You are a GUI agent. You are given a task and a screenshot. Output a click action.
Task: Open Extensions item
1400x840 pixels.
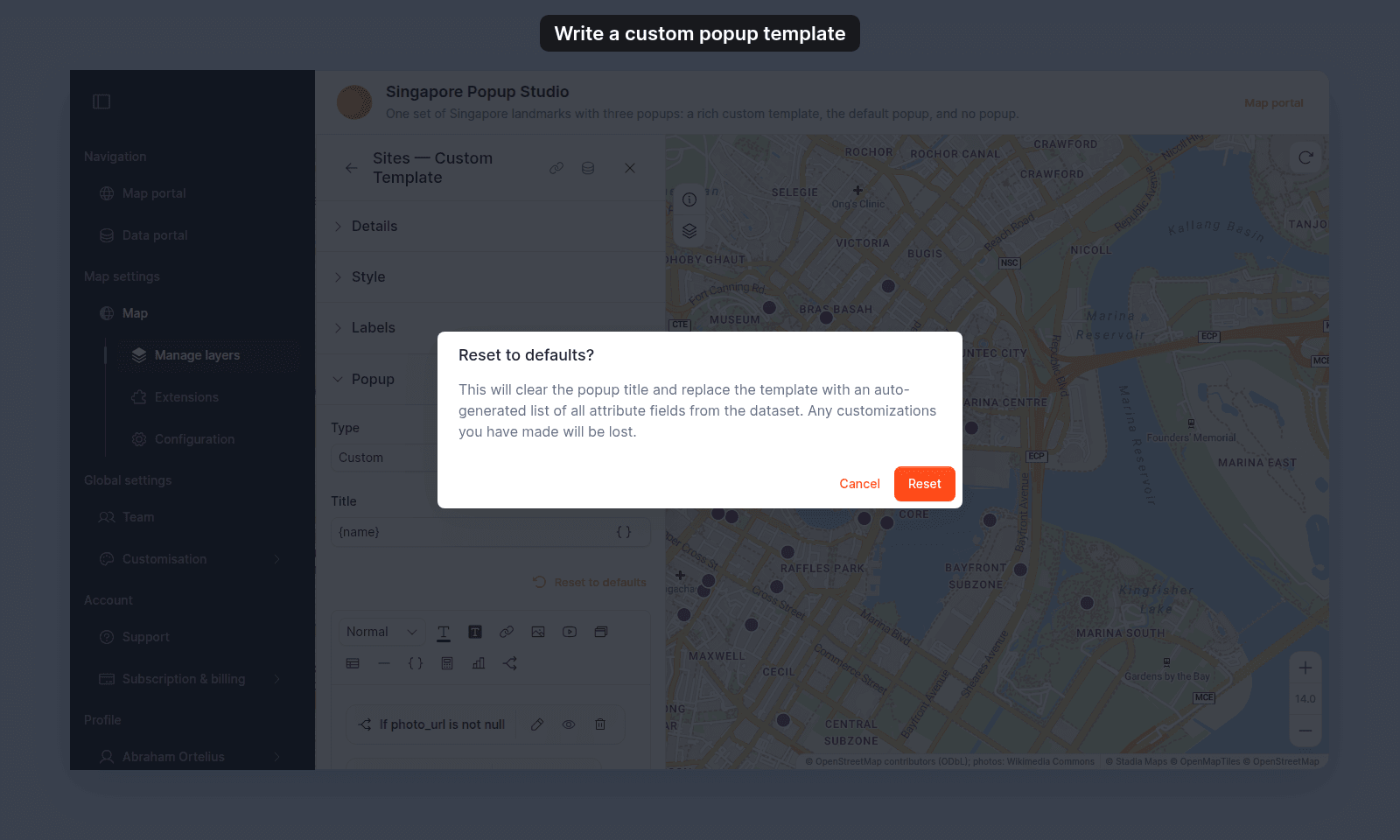pos(186,397)
